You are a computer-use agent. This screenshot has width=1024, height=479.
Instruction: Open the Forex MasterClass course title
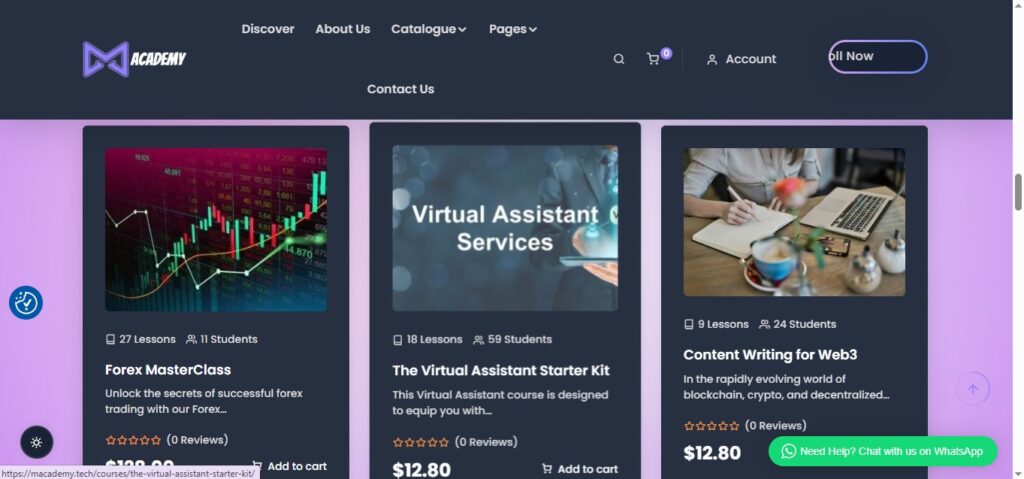168,370
